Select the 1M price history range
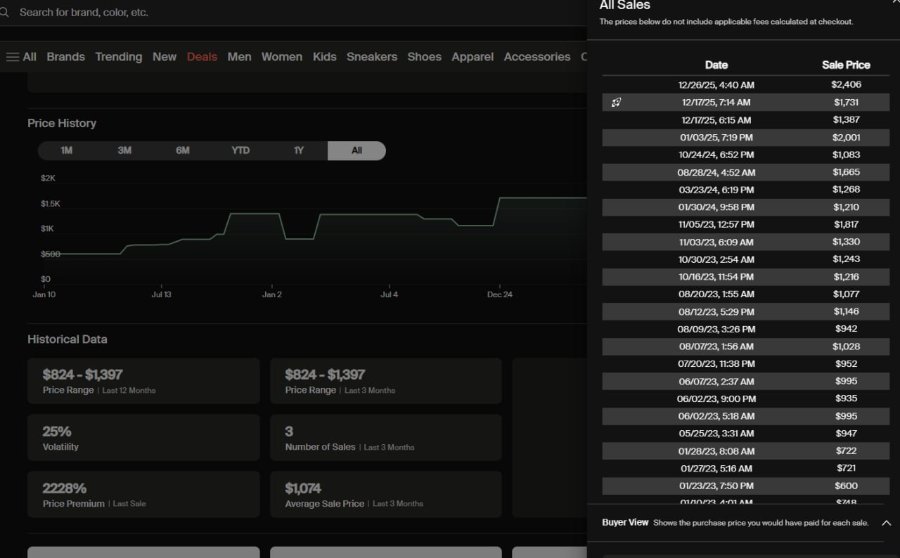 [67, 150]
